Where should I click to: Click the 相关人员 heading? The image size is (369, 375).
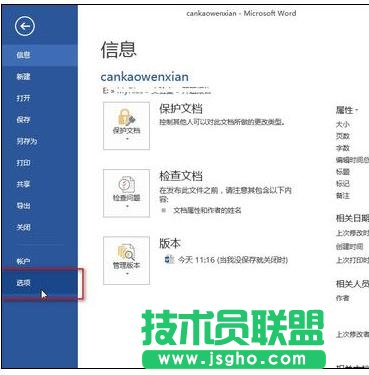point(352,284)
